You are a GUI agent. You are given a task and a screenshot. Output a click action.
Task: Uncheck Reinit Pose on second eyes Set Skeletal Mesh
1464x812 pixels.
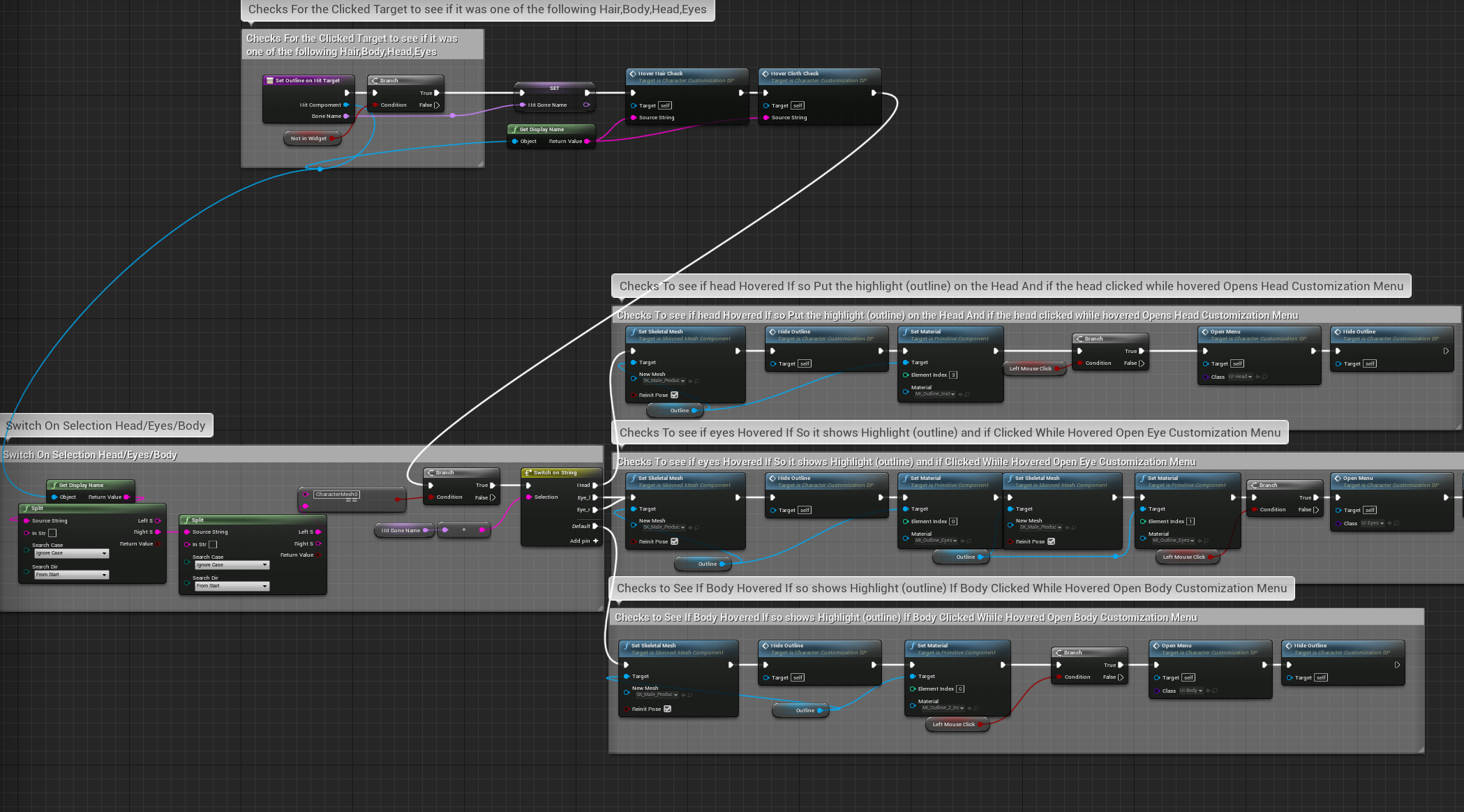click(1052, 541)
